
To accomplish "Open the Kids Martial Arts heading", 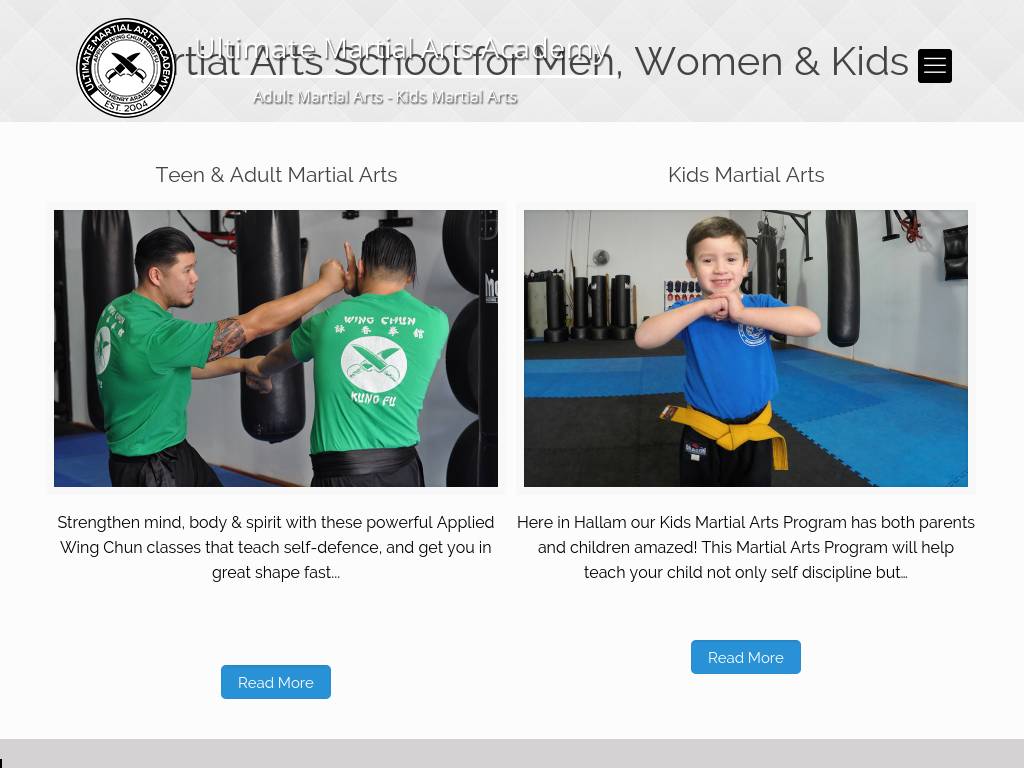I will coord(746,175).
